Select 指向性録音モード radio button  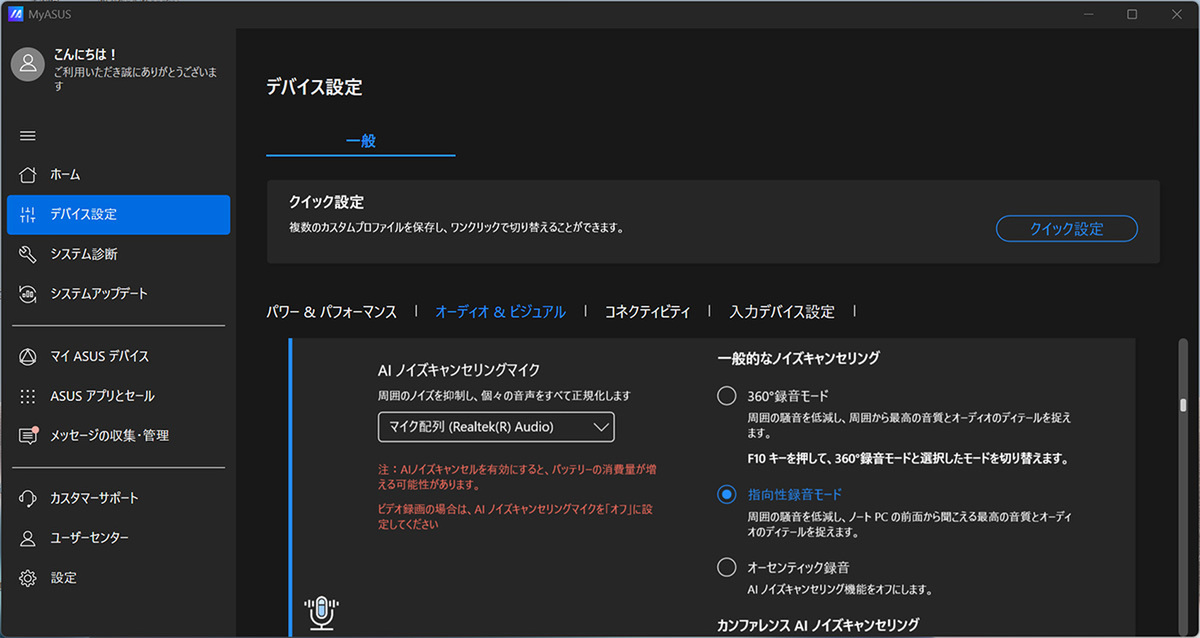coord(727,494)
